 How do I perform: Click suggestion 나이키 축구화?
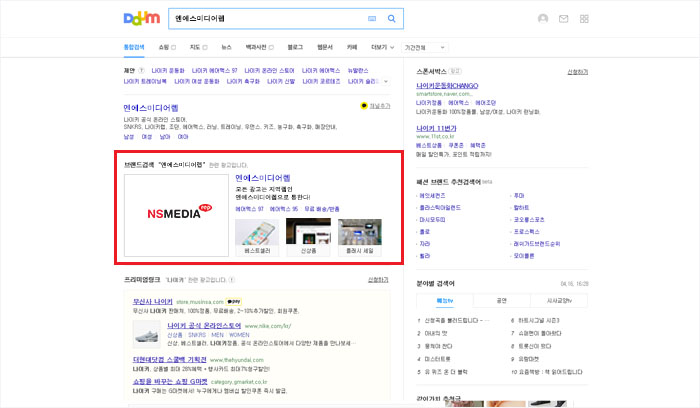243,81
